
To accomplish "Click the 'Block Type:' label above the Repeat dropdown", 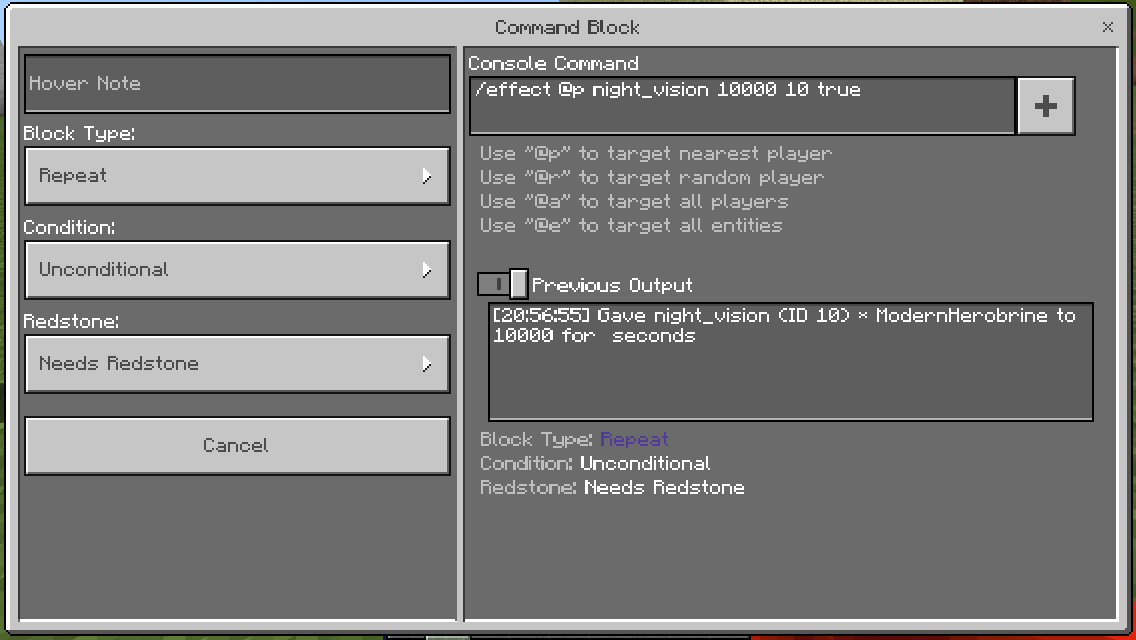I will pos(79,133).
